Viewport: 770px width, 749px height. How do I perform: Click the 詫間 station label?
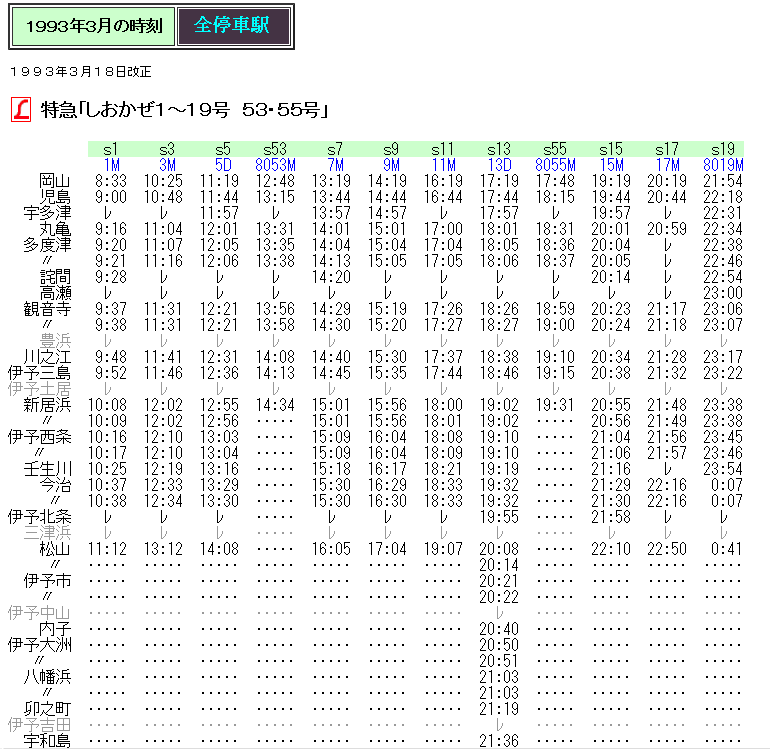(55, 277)
